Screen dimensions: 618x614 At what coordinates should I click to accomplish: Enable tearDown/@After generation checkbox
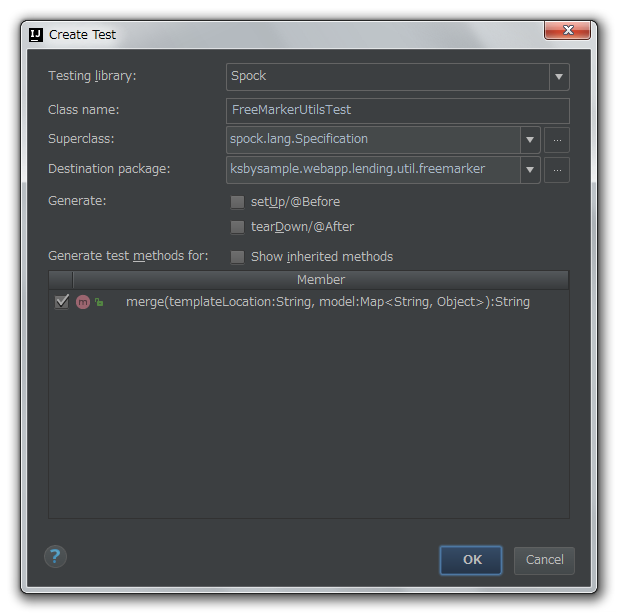coord(237,227)
